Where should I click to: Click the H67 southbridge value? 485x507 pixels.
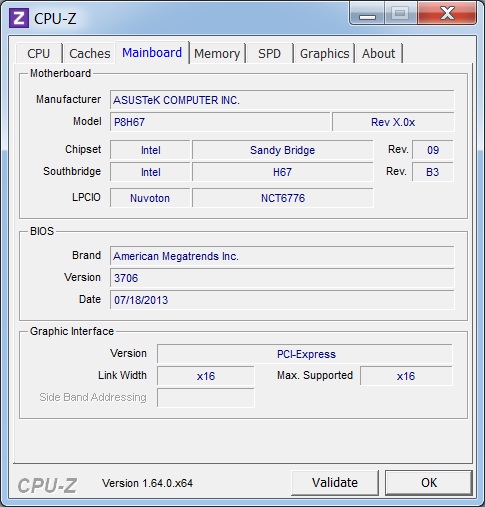pos(282,172)
